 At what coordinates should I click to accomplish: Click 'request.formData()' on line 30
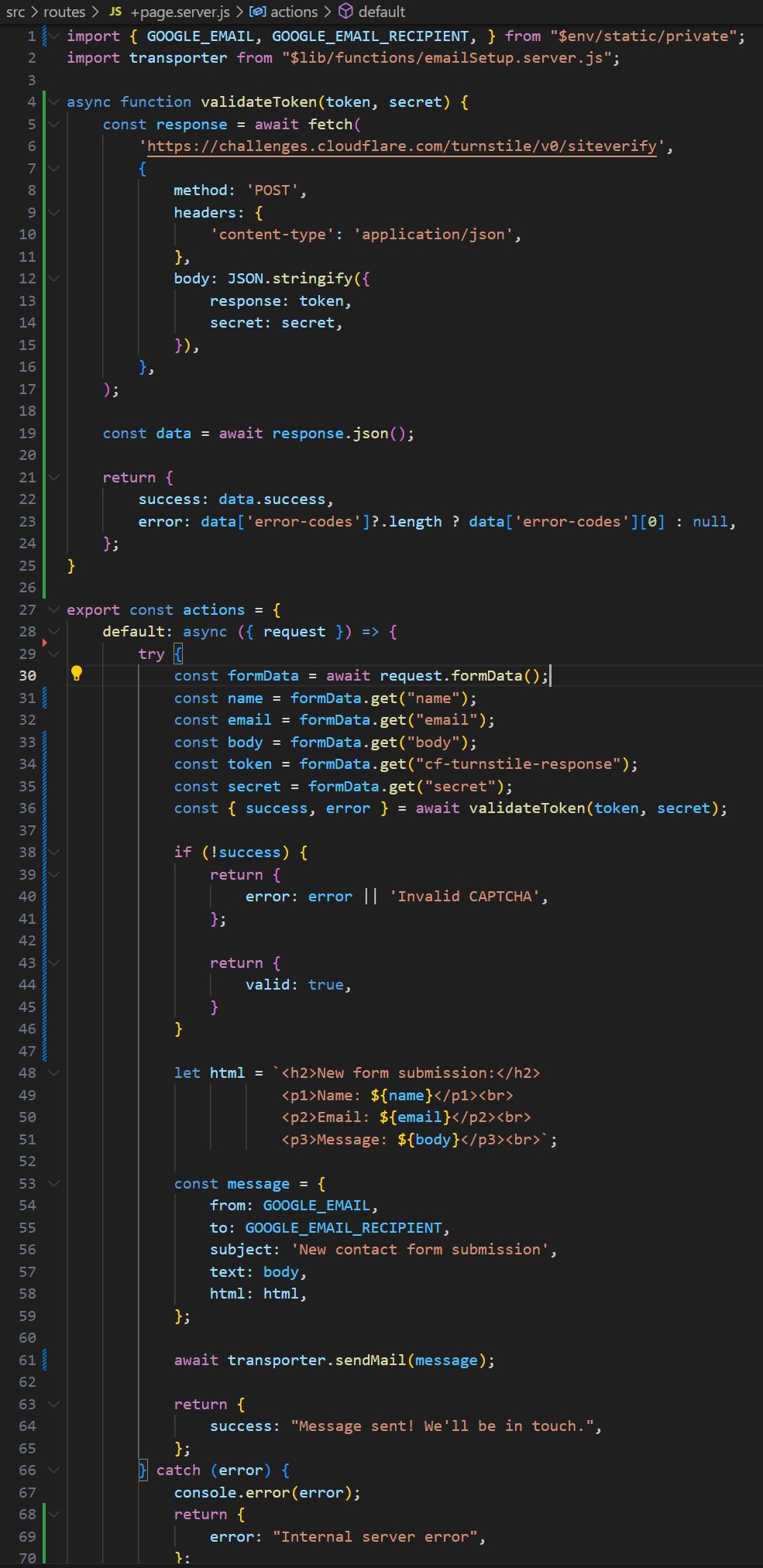(460, 675)
